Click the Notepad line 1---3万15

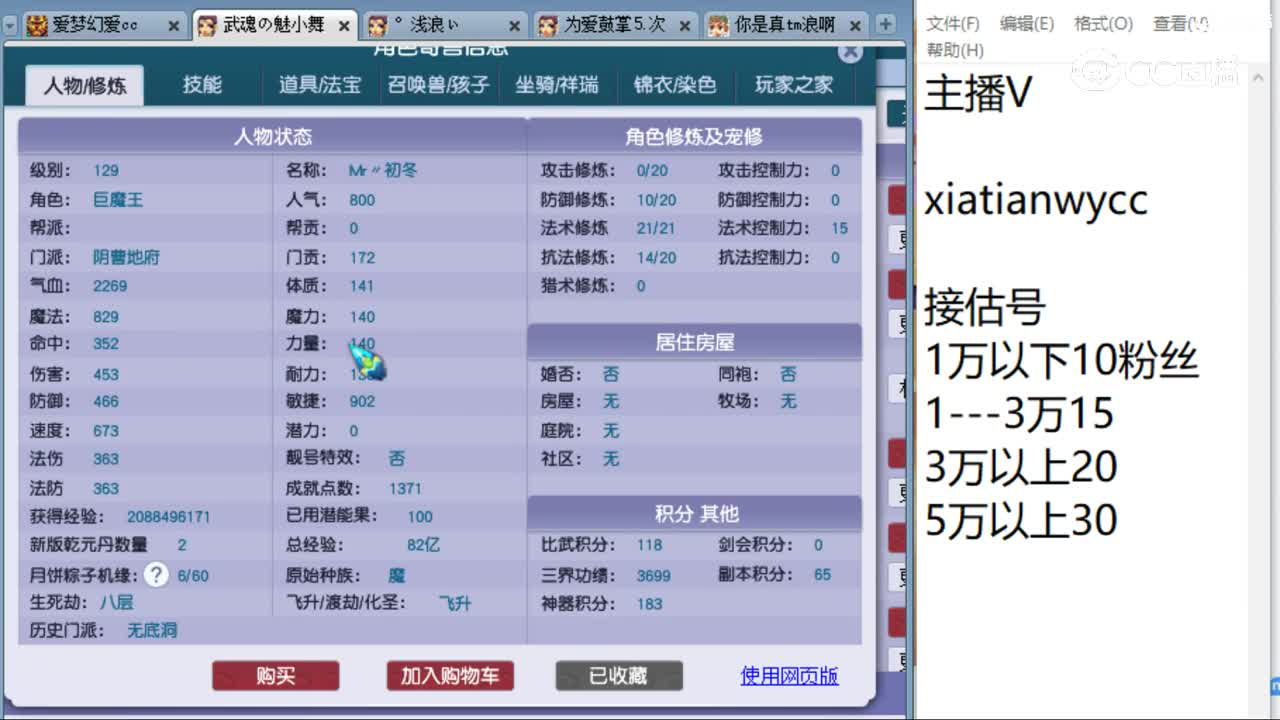[x=1019, y=414]
